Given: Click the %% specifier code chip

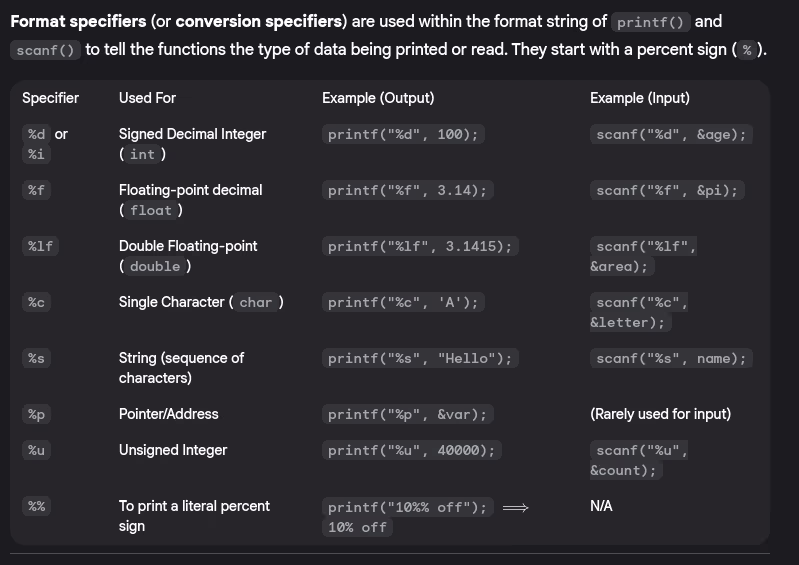Looking at the screenshot, I should (37, 506).
